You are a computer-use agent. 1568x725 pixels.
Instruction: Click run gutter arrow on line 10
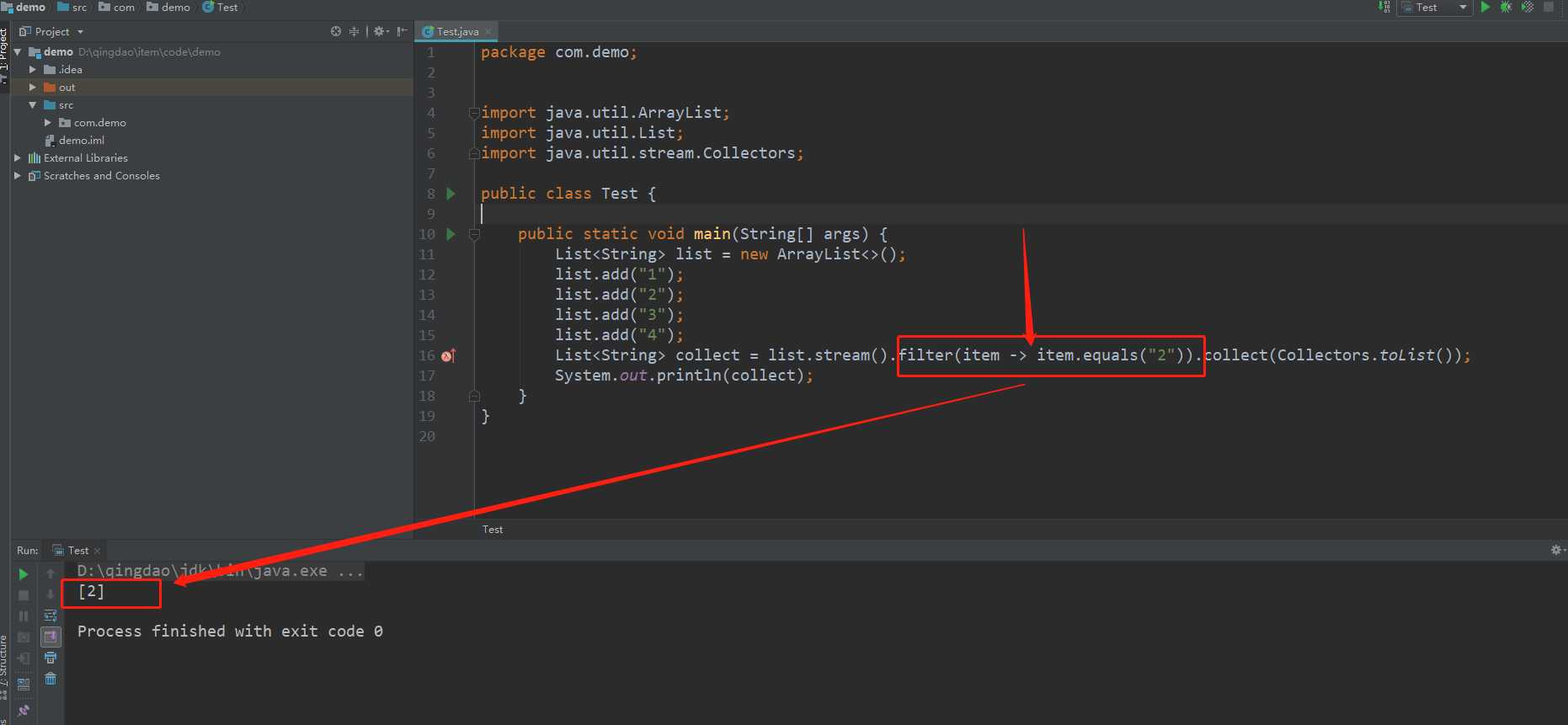point(451,234)
